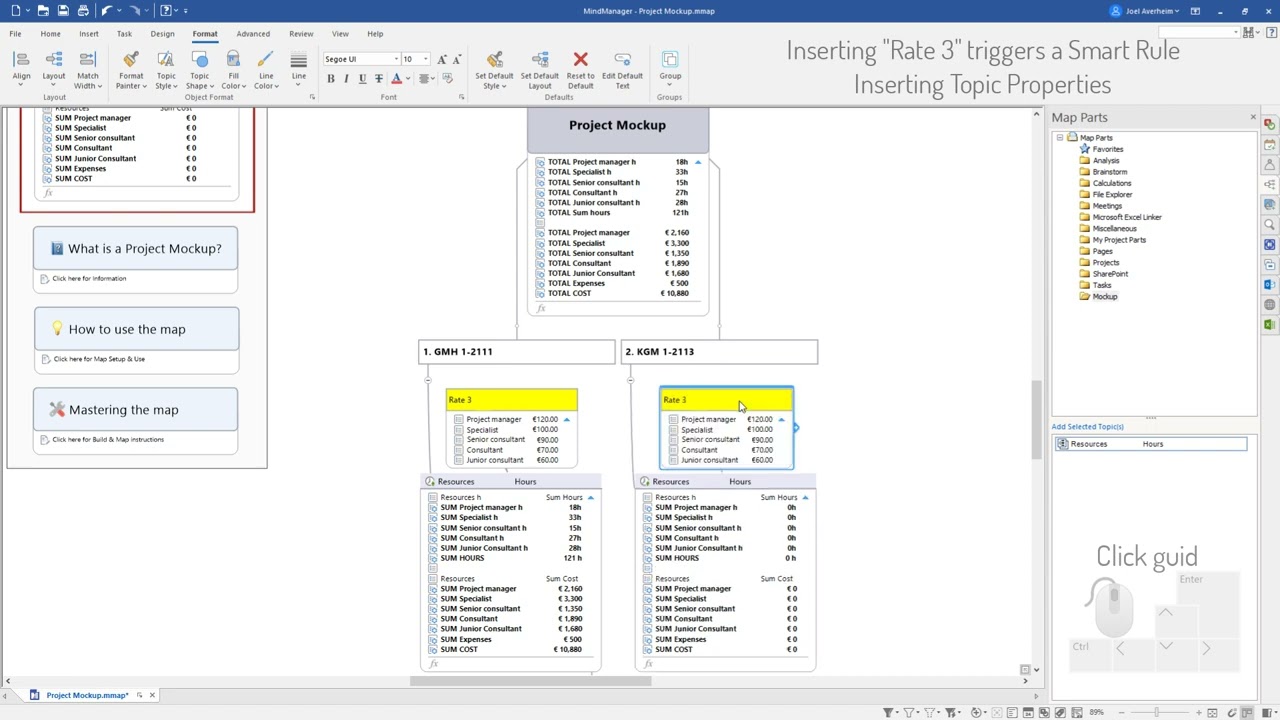The image size is (1280, 720).
Task: Select 'What is a Project Mockup?' topic
Action: [x=136, y=249]
